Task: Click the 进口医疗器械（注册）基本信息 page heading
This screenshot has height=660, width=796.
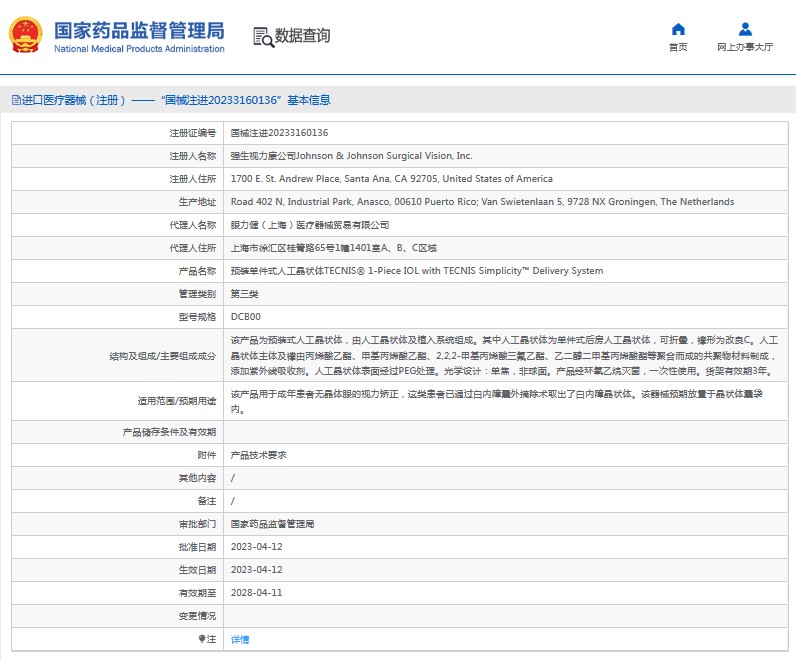Action: (176, 100)
